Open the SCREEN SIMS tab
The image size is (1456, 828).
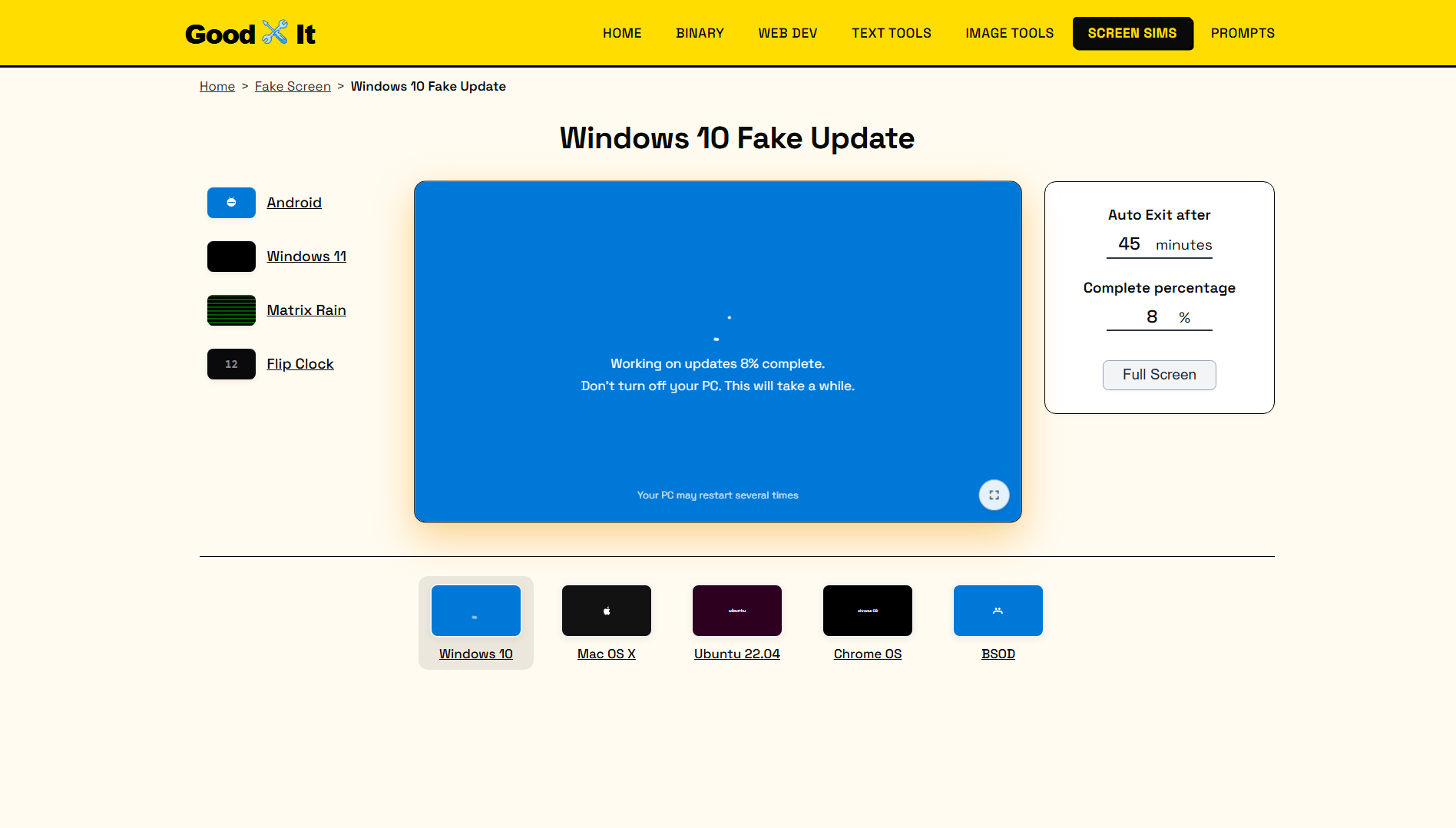[1133, 33]
